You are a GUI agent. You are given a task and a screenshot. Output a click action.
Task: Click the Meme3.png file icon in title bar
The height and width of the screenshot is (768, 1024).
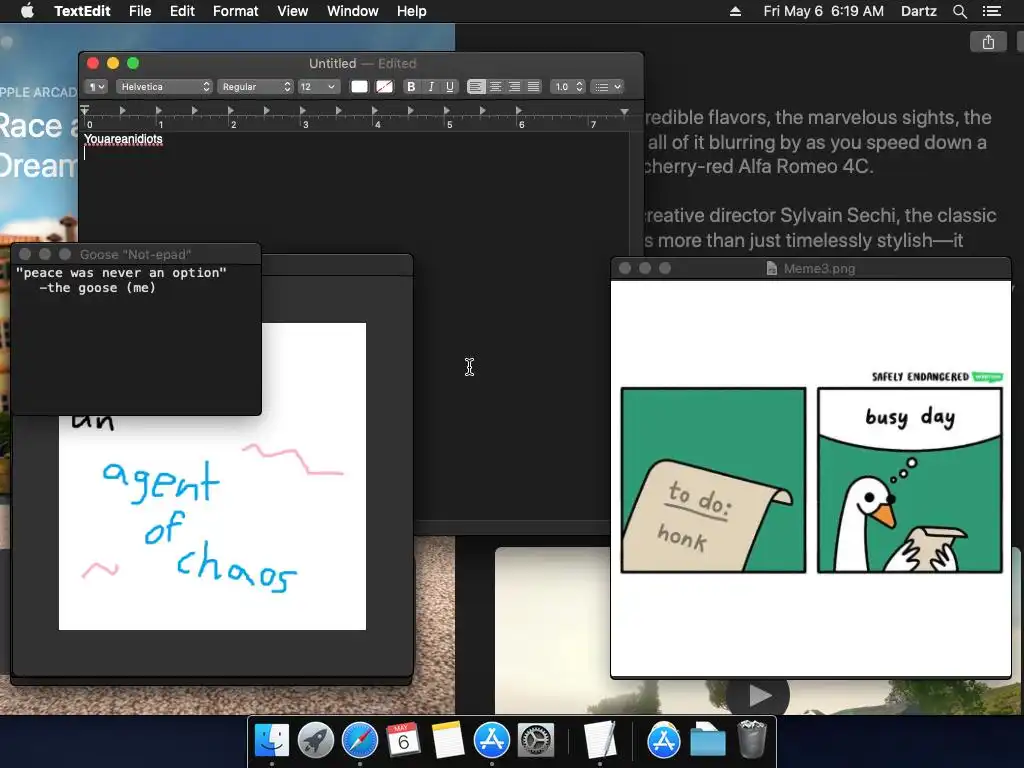(771, 268)
